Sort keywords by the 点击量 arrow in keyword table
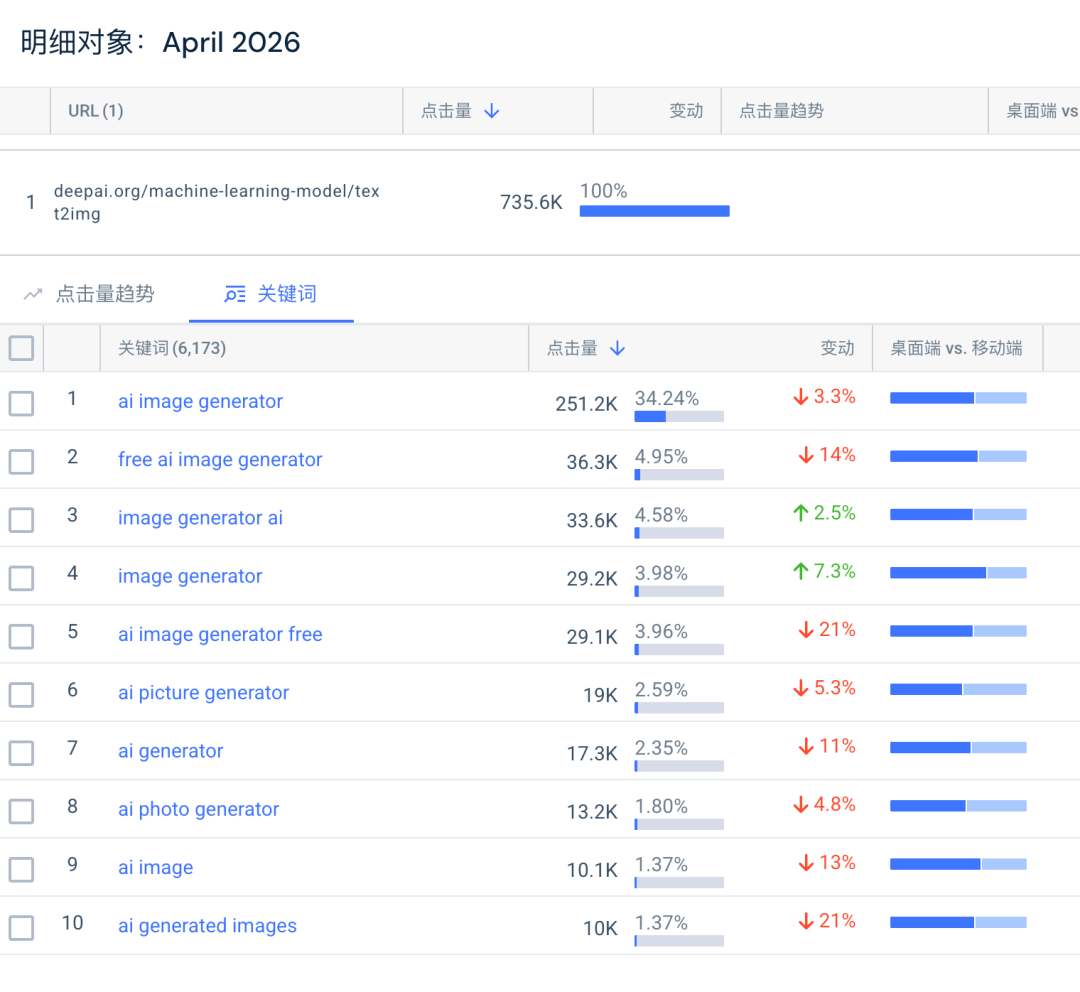 coord(618,349)
